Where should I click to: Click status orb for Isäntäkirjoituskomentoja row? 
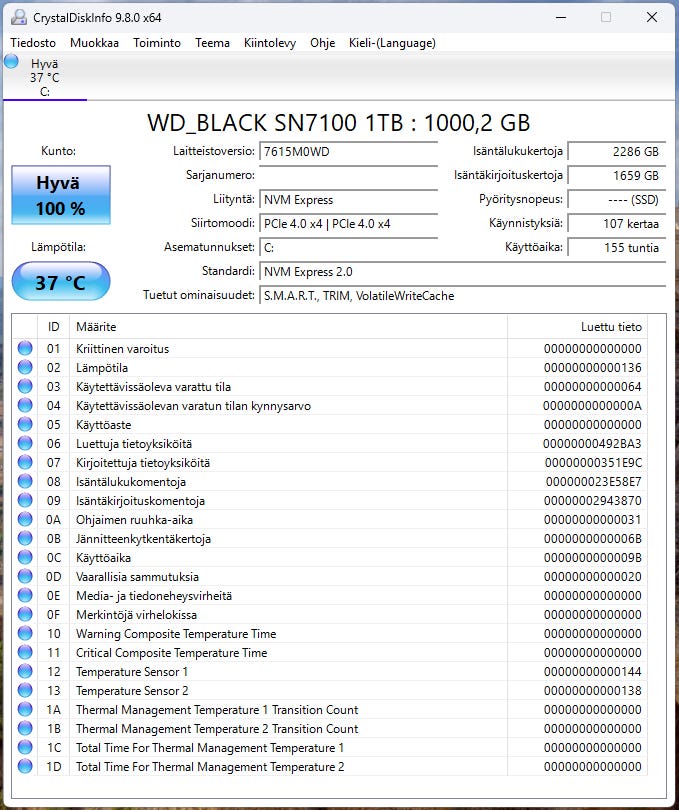point(25,500)
